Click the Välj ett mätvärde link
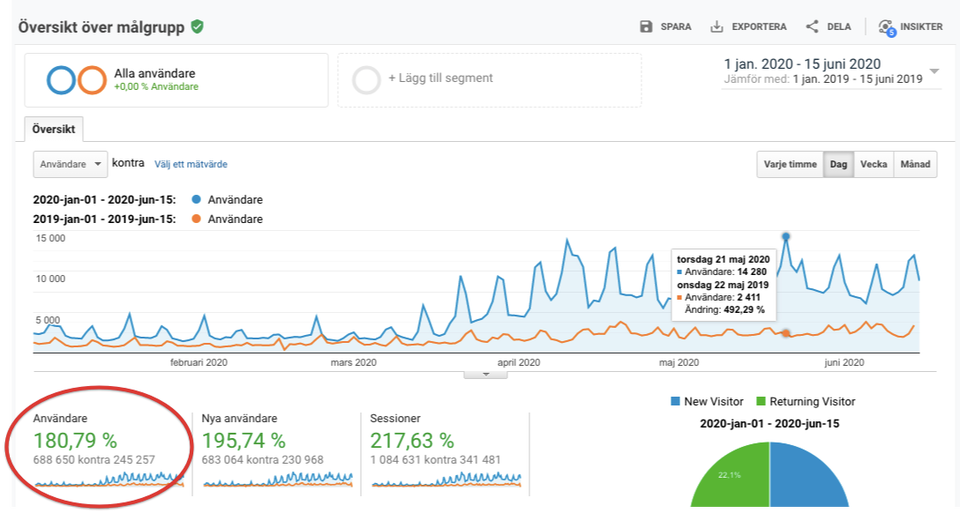This screenshot has height=513, width=960. [190, 164]
